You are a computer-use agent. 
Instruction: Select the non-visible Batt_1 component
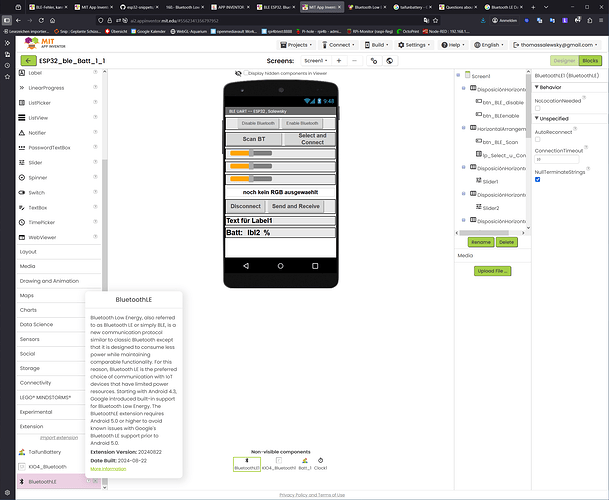305,464
